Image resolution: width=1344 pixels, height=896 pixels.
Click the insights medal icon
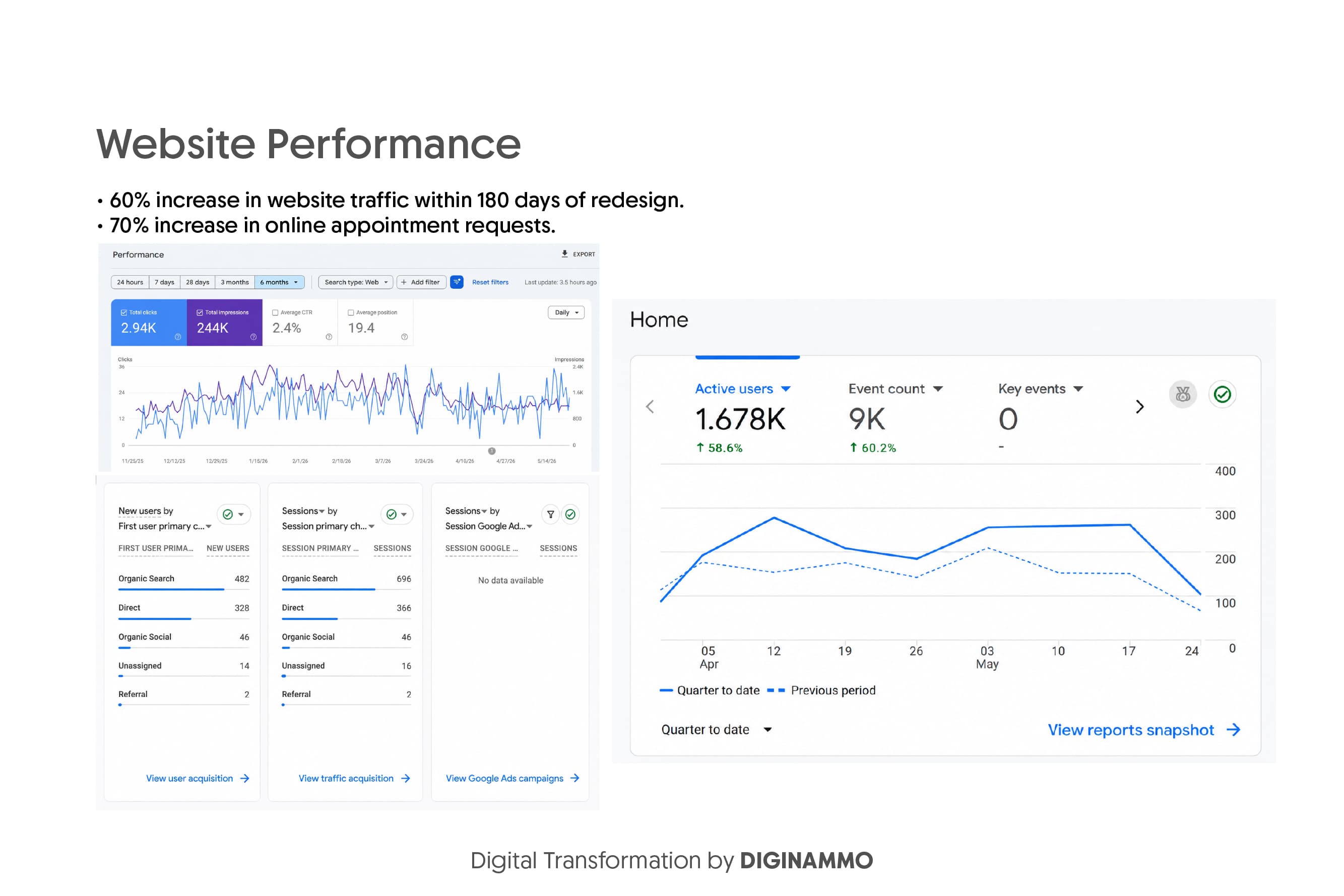1182,394
